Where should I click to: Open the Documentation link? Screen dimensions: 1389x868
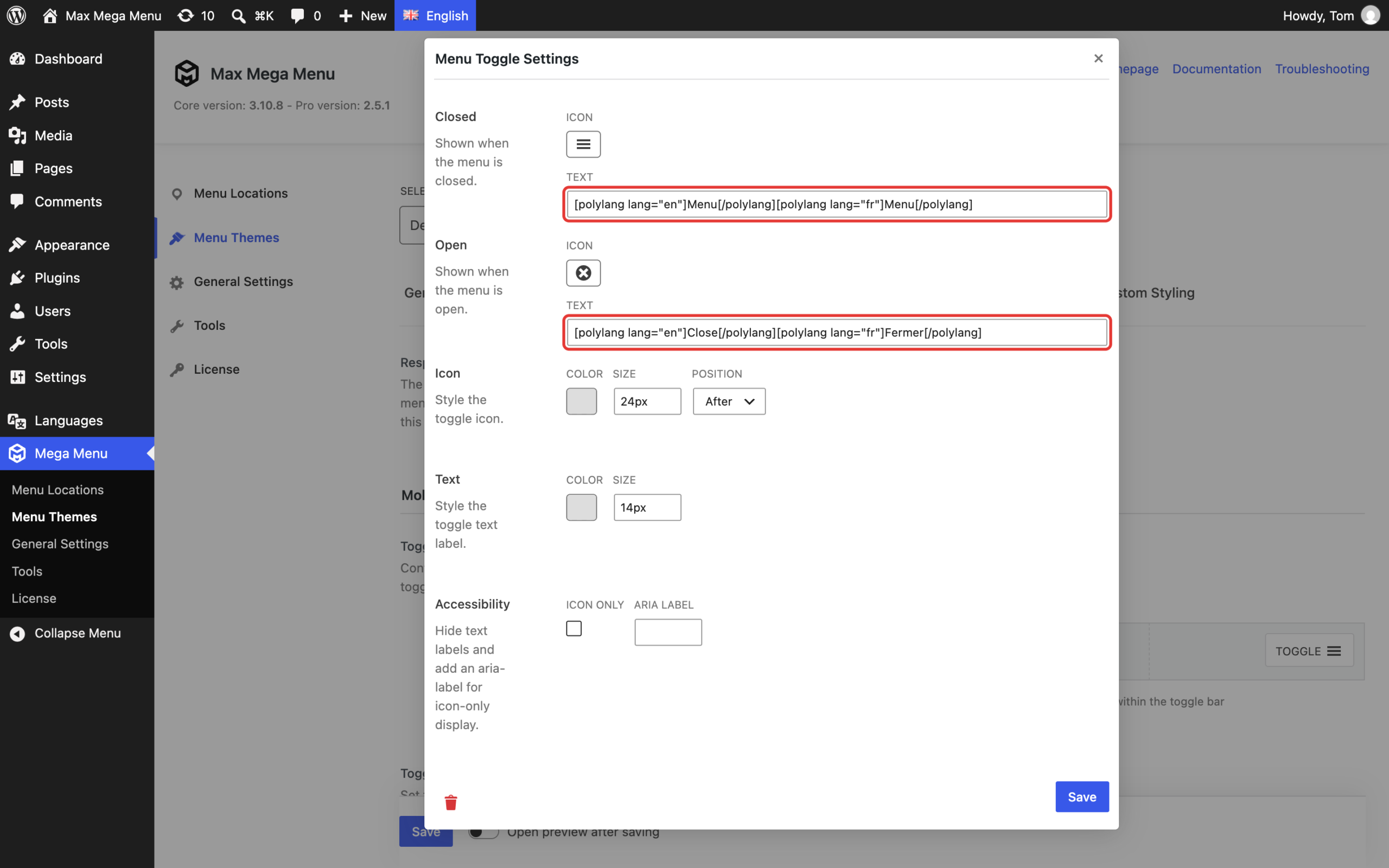tap(1216, 69)
